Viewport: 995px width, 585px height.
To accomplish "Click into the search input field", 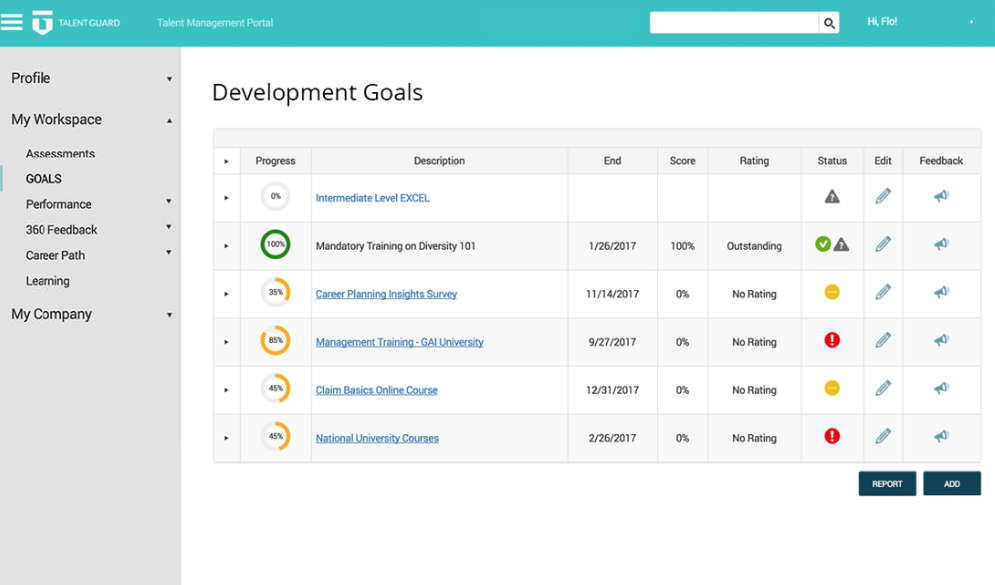I will (734, 23).
